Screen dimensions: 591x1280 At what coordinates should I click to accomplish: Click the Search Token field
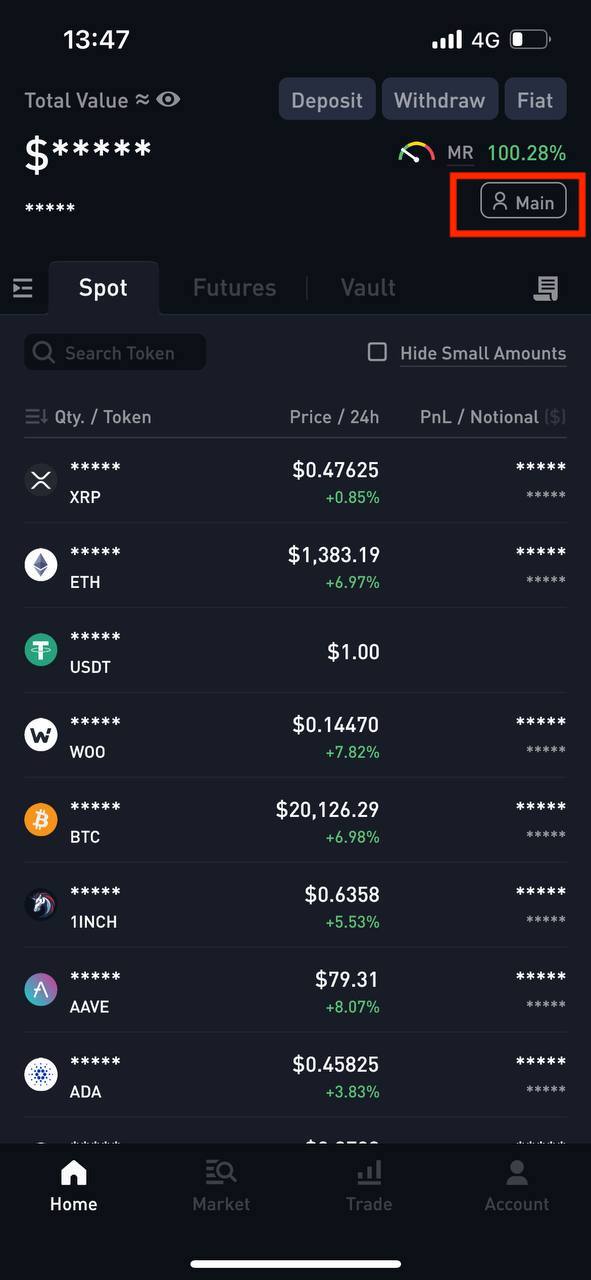click(115, 353)
